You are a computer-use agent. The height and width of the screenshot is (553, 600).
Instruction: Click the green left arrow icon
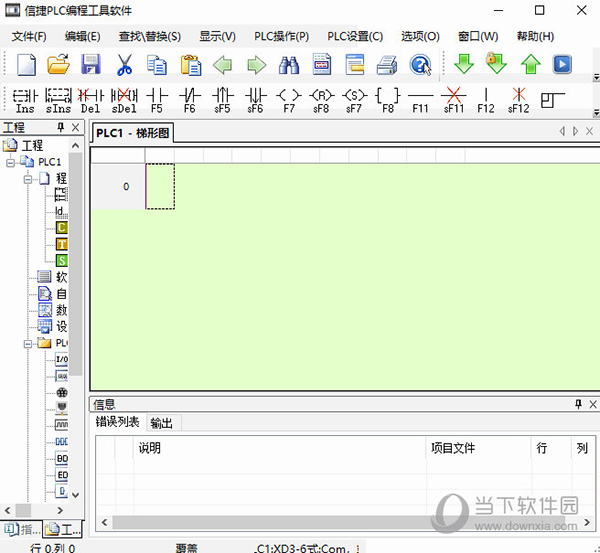tap(222, 65)
